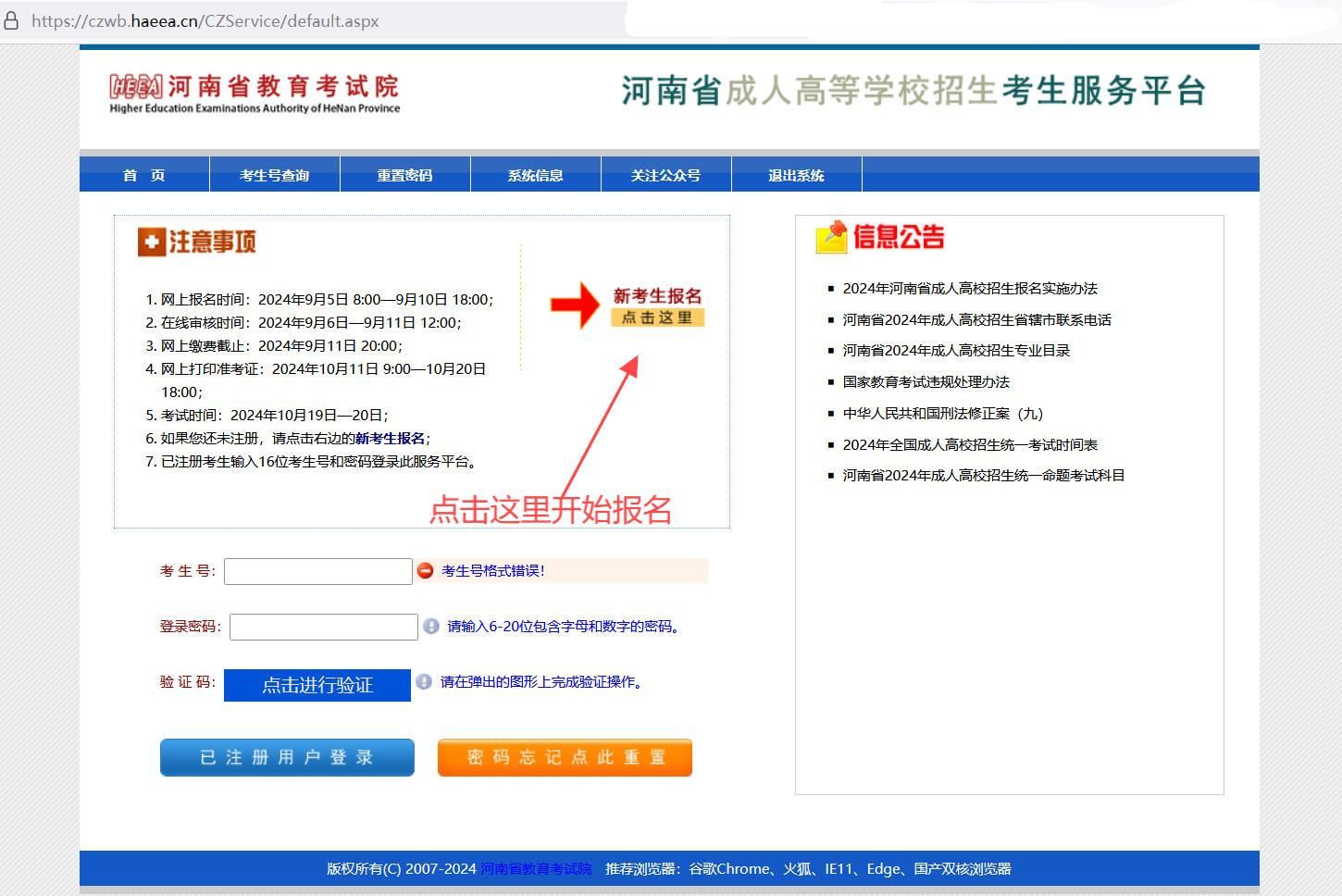Click the red error icon beside 考生号 field
Image resolution: width=1342 pixels, height=896 pixels.
(425, 571)
